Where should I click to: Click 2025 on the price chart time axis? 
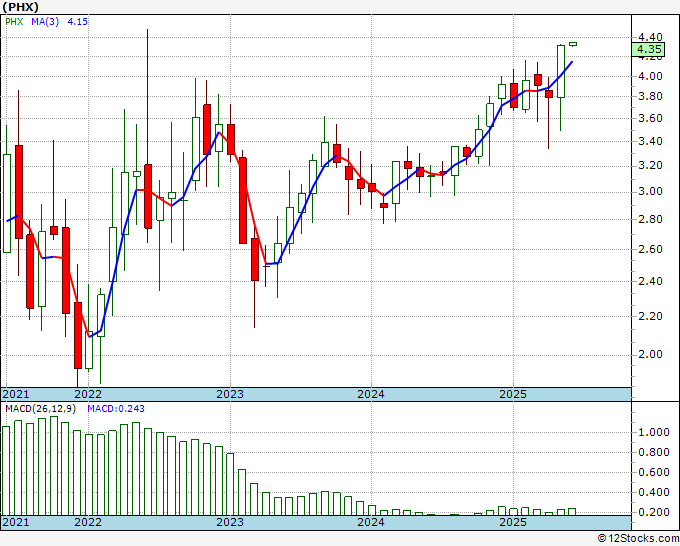(x=513, y=394)
